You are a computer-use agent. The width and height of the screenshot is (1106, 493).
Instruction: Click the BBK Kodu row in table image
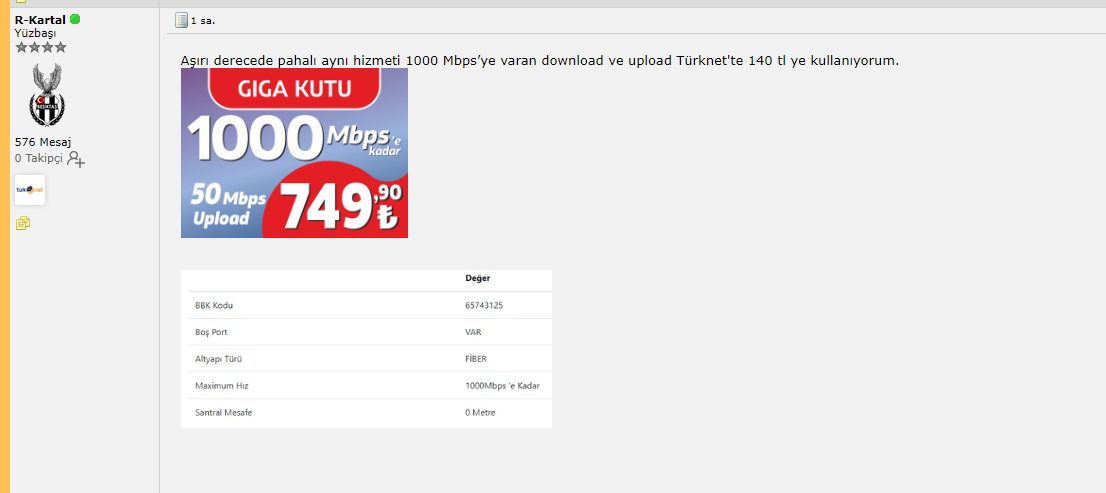tap(366, 305)
